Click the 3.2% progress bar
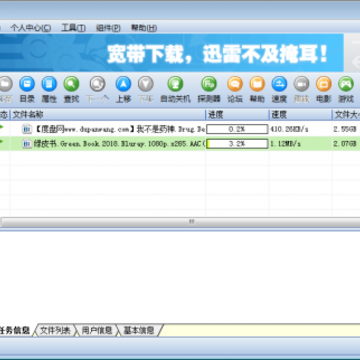The image size is (360, 360). pos(237,144)
